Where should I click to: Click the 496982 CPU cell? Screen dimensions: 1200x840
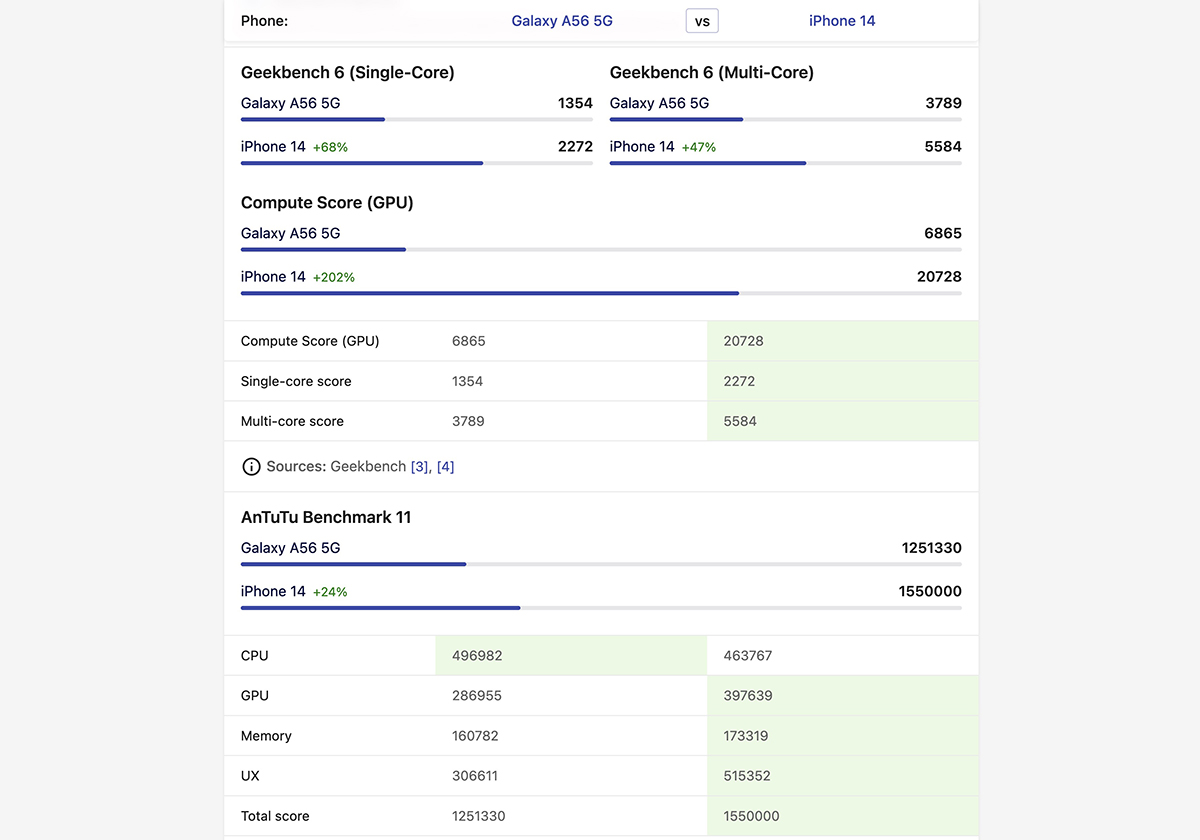(x=571, y=656)
